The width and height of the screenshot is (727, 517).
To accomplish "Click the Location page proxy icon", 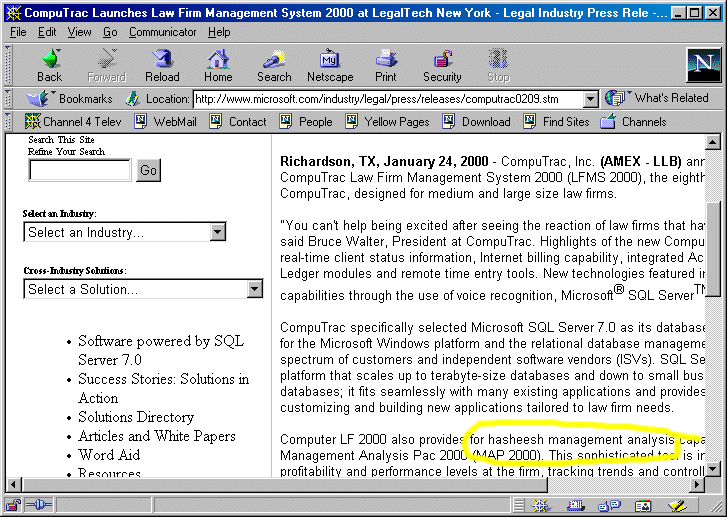I will coord(133,99).
